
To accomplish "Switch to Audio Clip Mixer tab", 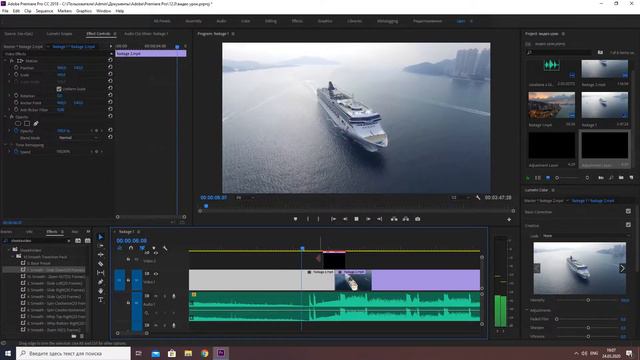I will point(146,34).
